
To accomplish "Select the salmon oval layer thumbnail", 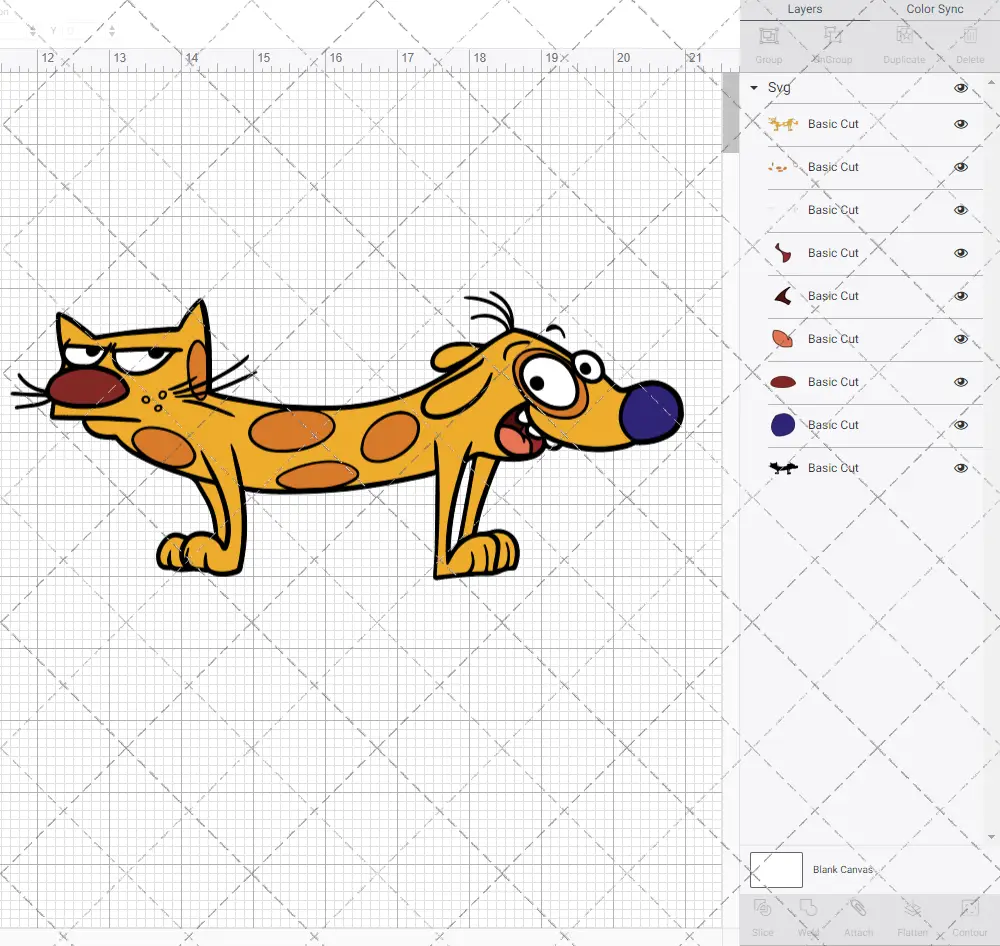I will pyautogui.click(x=782, y=339).
